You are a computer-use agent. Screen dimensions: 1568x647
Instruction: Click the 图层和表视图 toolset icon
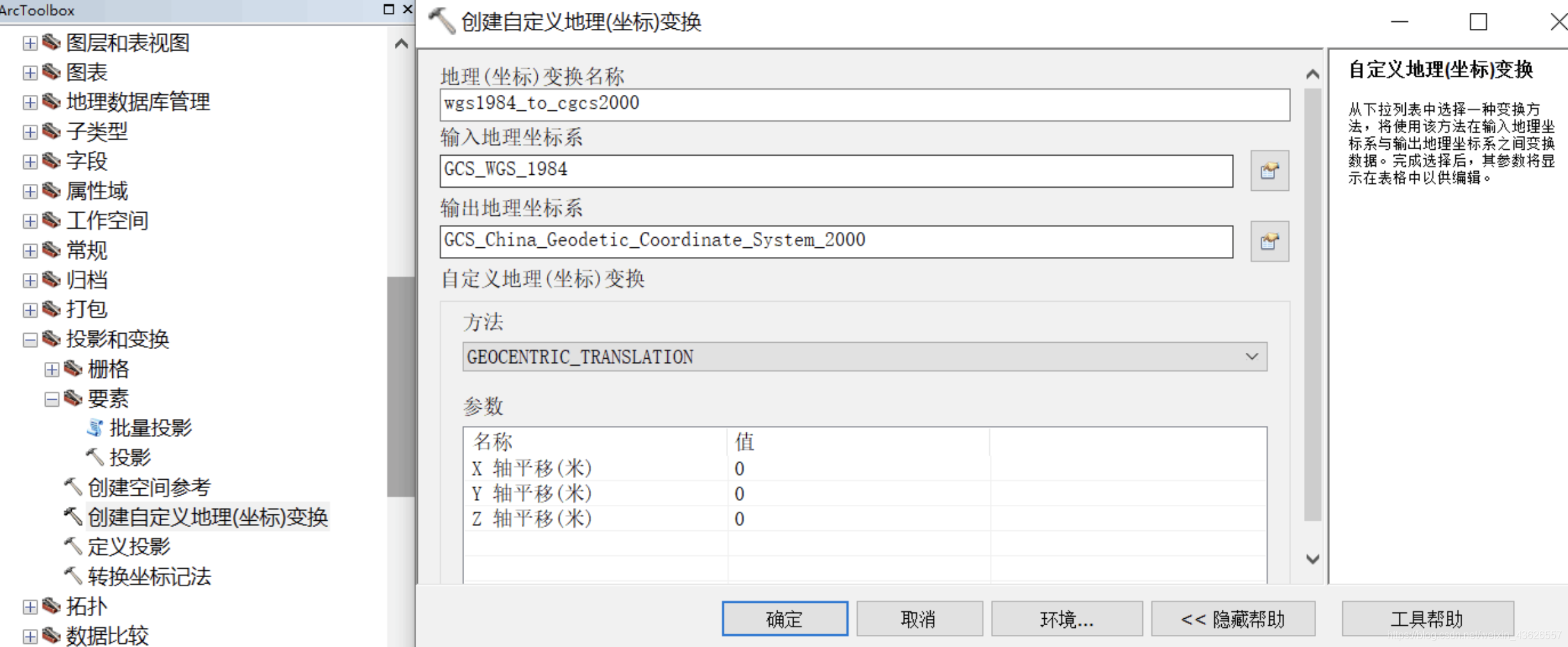(x=51, y=42)
